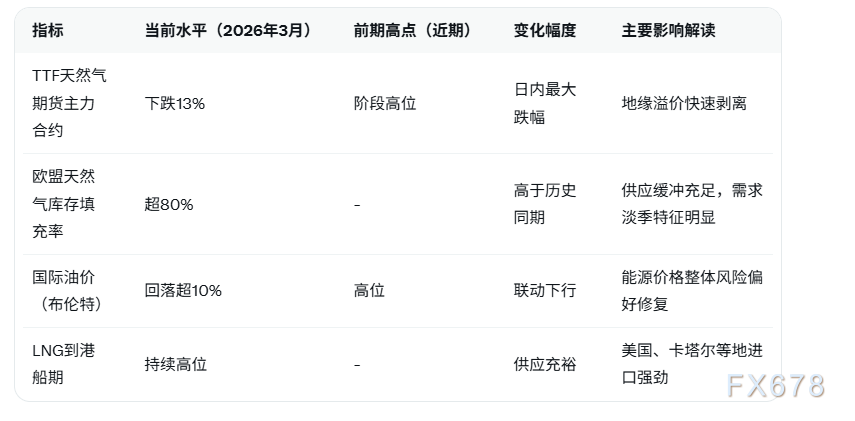Click the FX678 watermark logo
855x421 pixels.
pyautogui.click(x=776, y=386)
